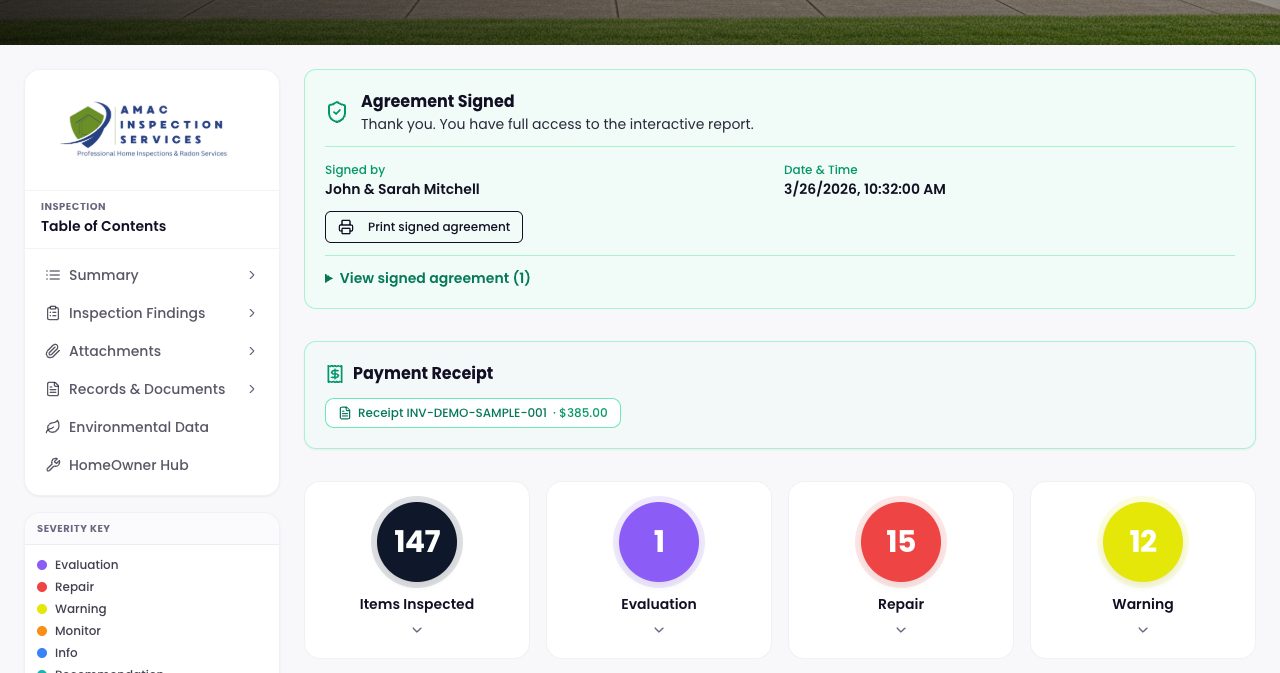Click the red Repair count circle
Screen dimensions: 1280x673
pyautogui.click(x=901, y=542)
